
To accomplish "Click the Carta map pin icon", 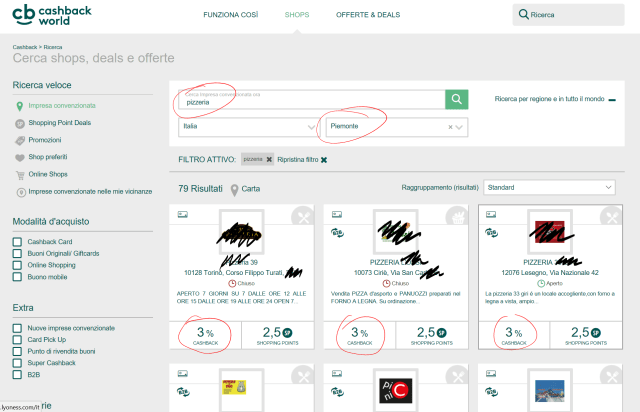I will click(x=234, y=189).
